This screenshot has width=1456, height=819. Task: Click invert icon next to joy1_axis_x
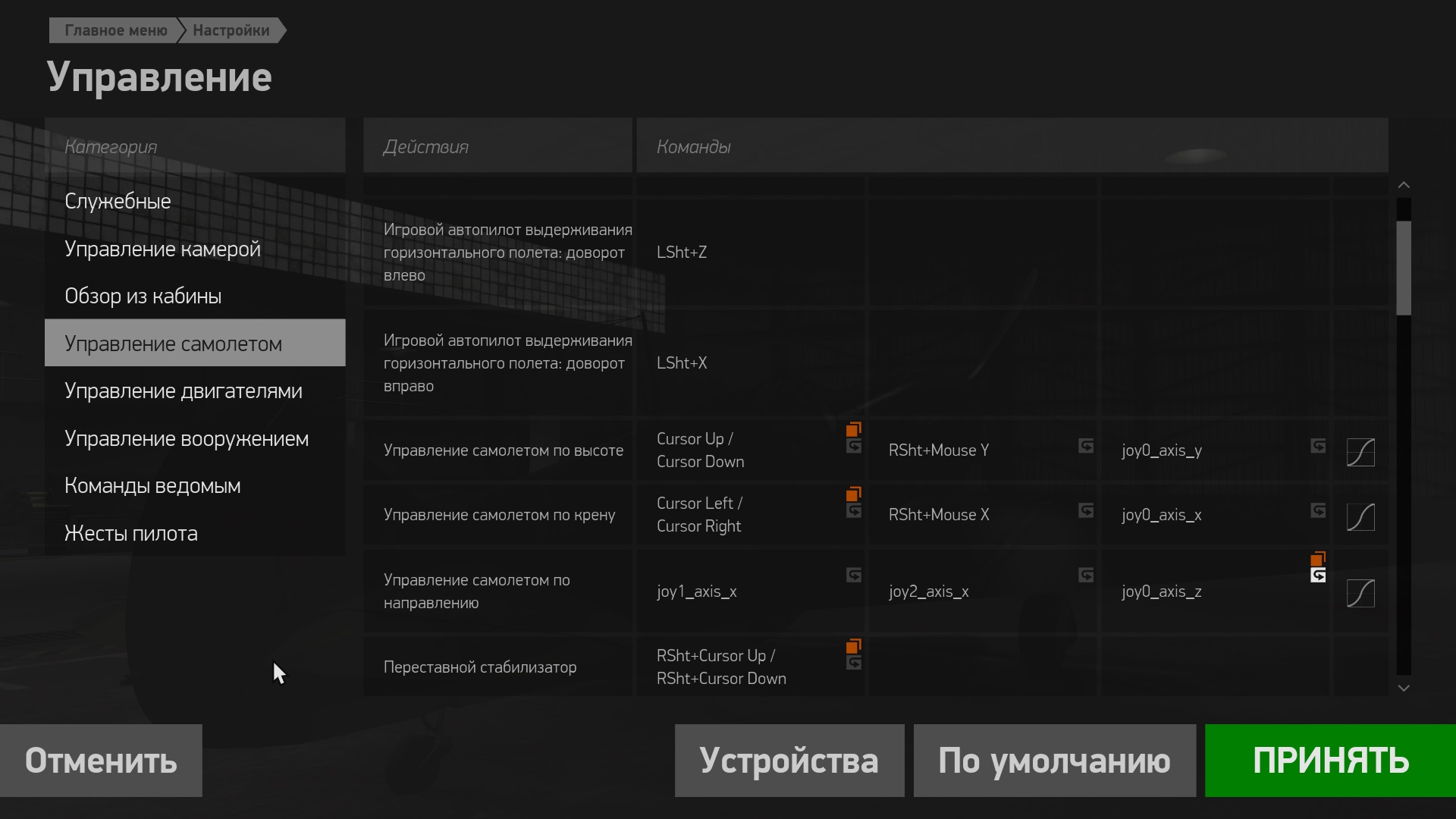tap(854, 575)
